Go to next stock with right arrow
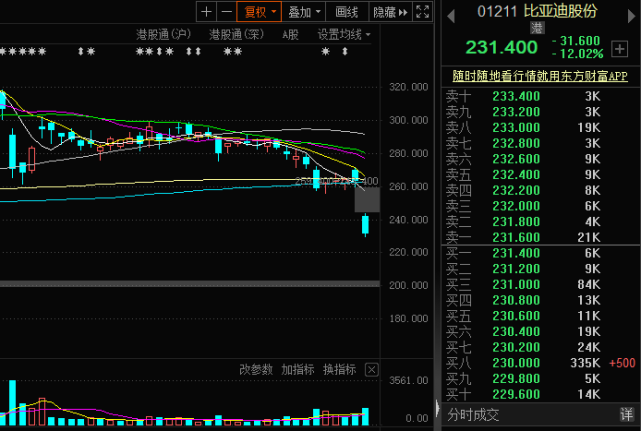641x431 pixels. (x=630, y=12)
